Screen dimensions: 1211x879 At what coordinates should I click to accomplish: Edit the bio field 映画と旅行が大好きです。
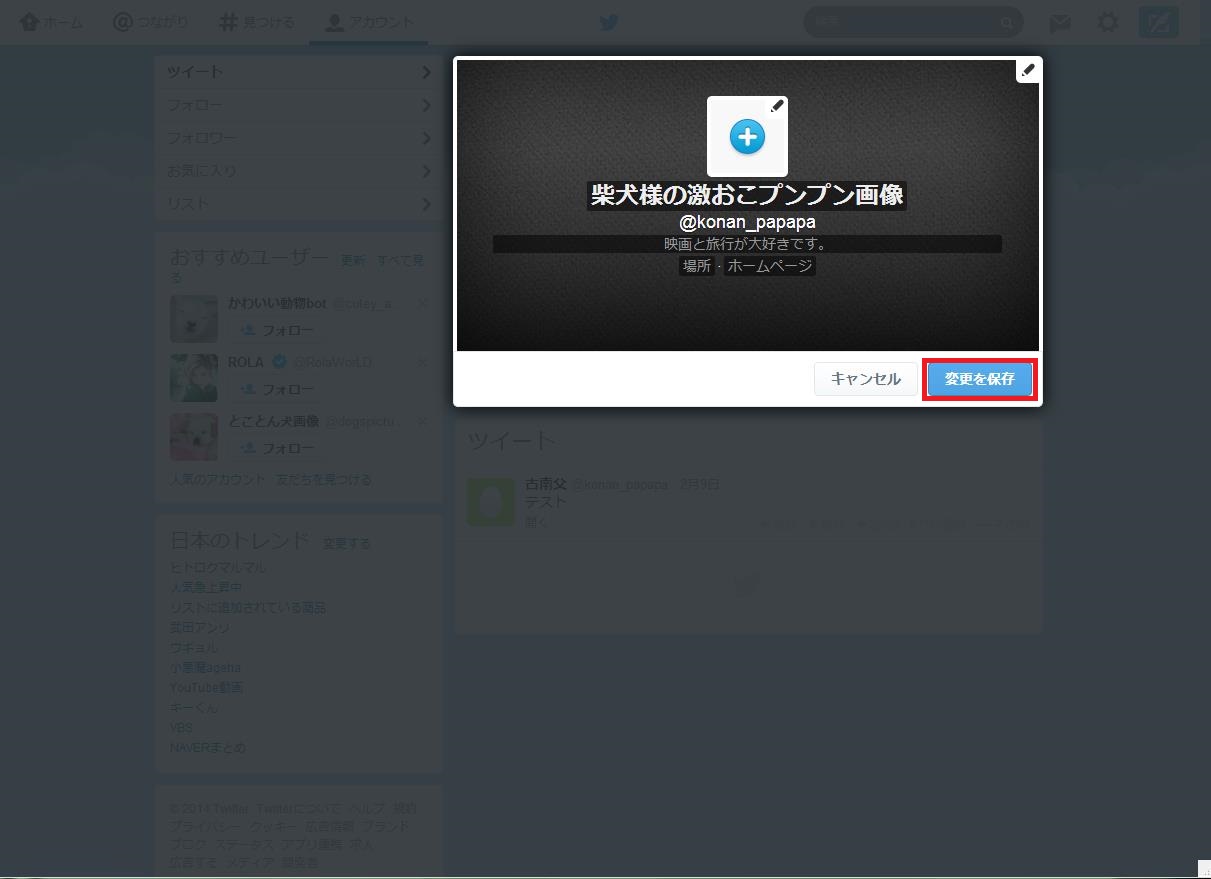pyautogui.click(x=747, y=244)
